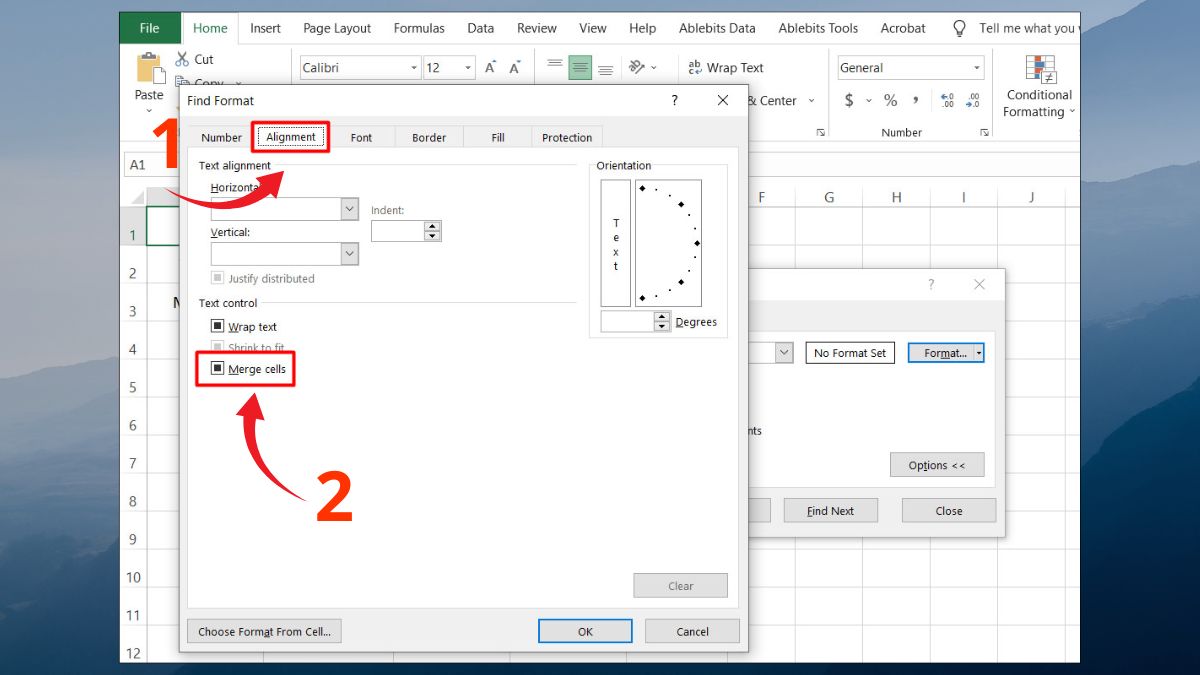1200x675 pixels.
Task: Click Cancel in the Find Format dialog
Action: tap(692, 631)
